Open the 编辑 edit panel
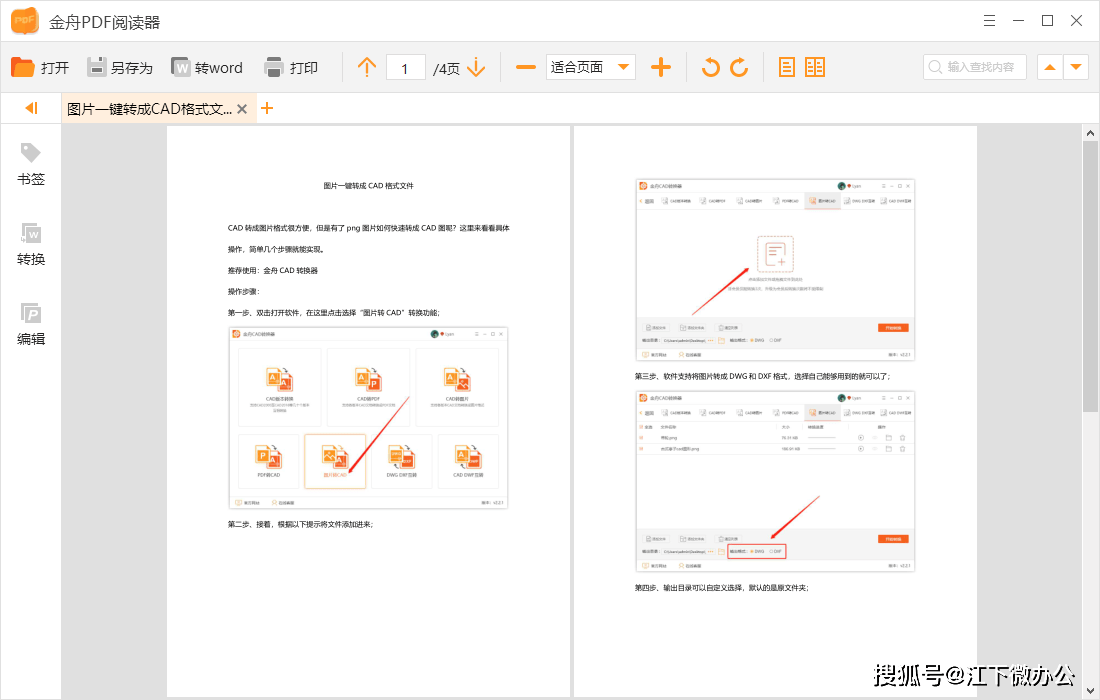 (31, 325)
